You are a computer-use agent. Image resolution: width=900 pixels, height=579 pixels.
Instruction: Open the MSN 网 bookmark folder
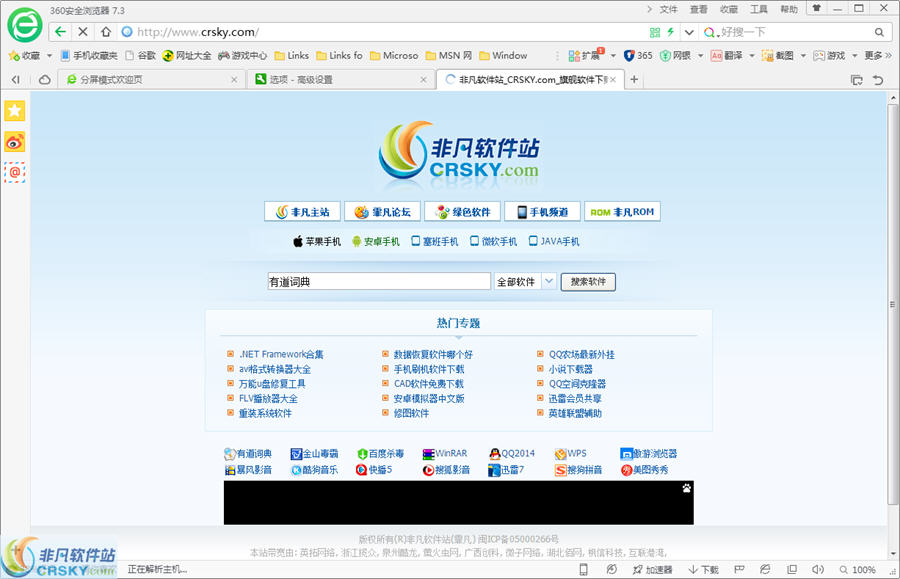click(x=449, y=56)
